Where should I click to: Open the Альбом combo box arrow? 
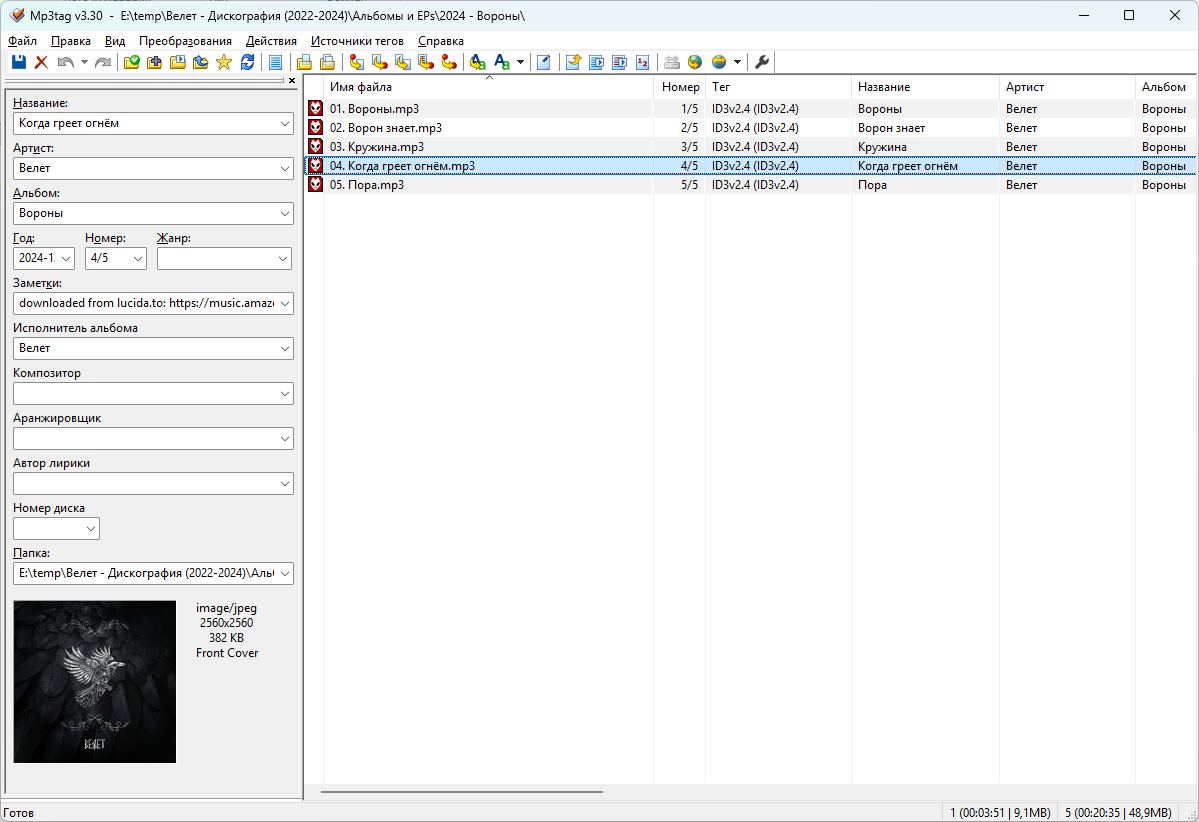283,214
